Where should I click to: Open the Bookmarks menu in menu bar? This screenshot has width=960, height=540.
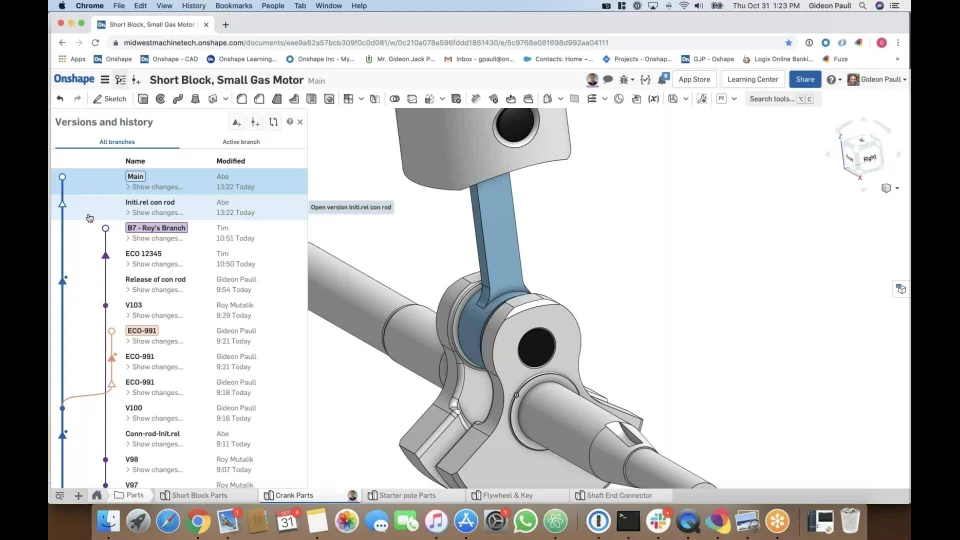(233, 6)
